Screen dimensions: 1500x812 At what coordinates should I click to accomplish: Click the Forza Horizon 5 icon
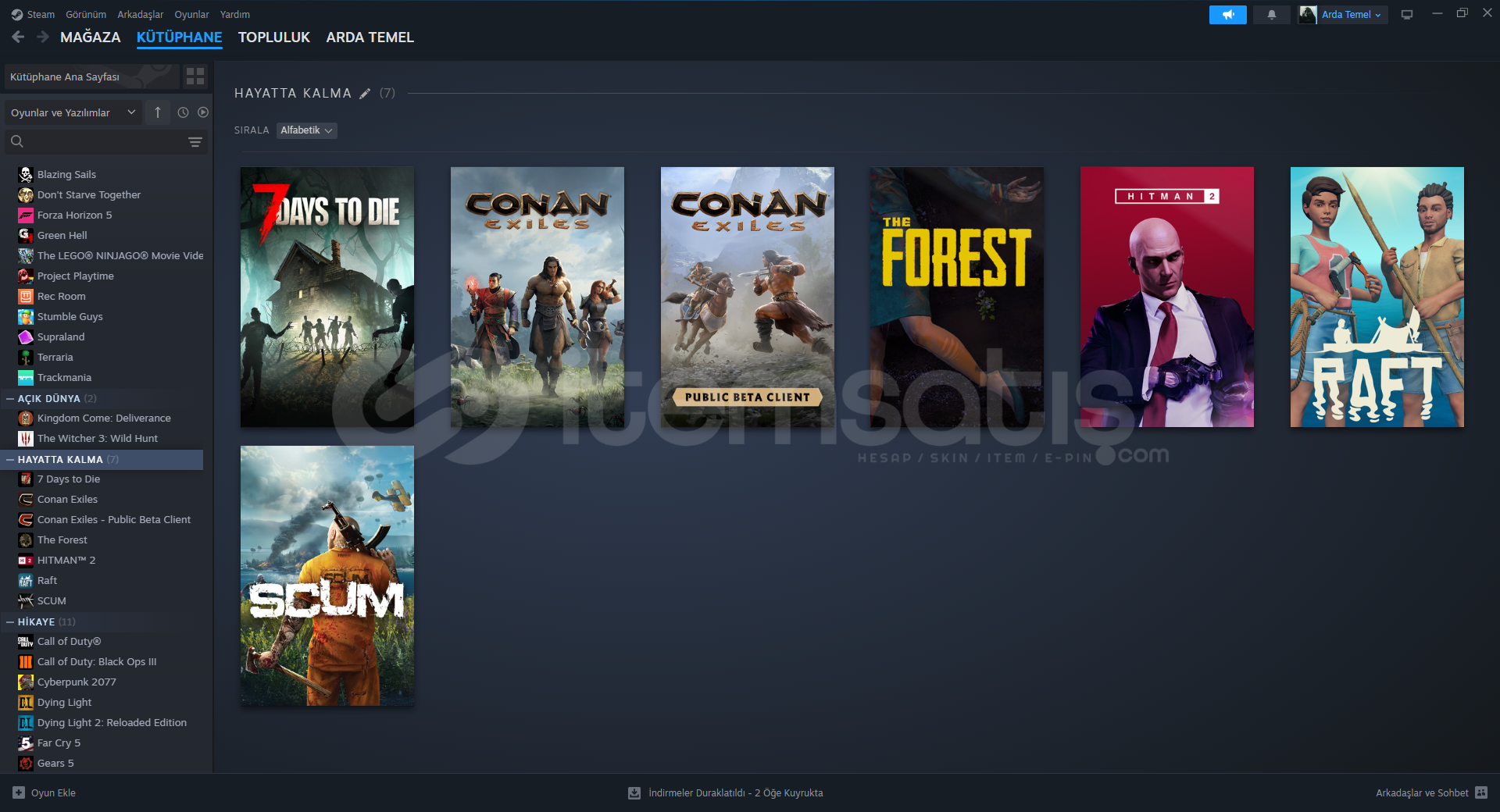[26, 215]
